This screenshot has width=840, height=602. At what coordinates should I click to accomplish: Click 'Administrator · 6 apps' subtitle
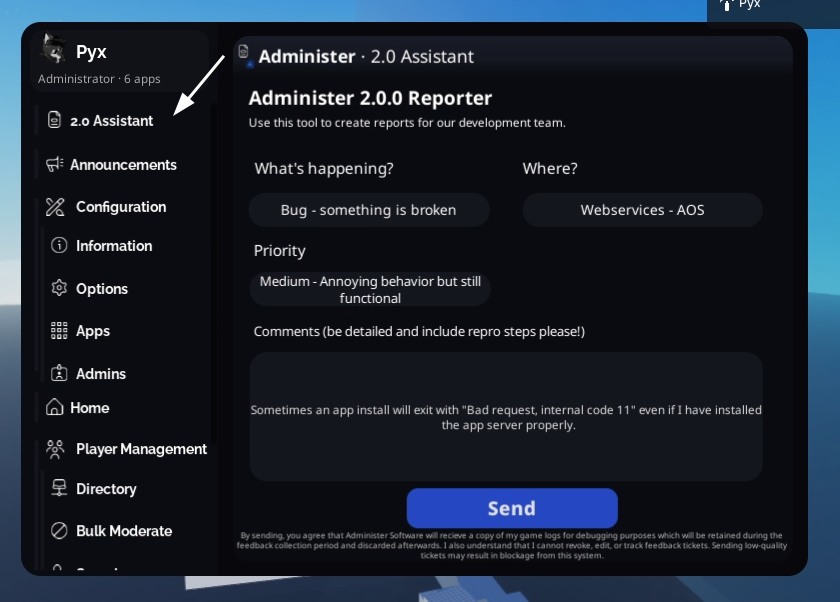point(99,79)
